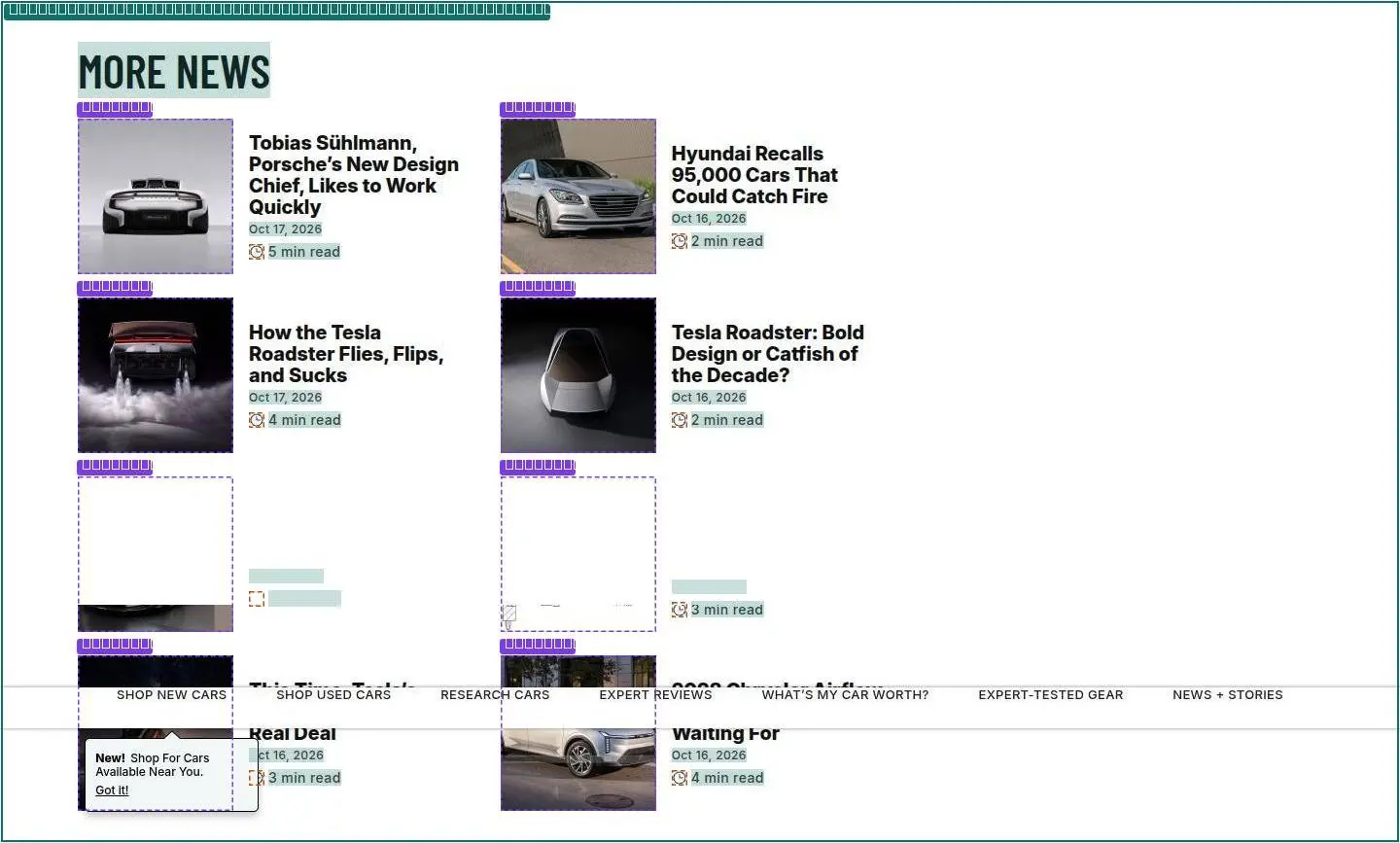Viewport: 1400px width, 843px height.
Task: Select Expert Reviews in the navigation bar
Action: [655, 695]
